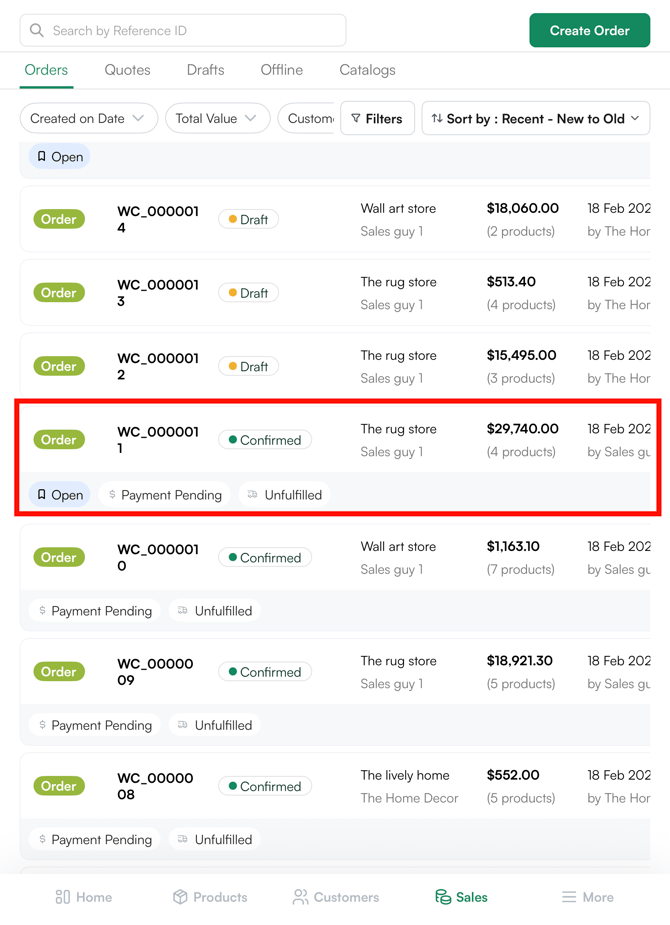Open the Created on Date filter dropdown
Image resolution: width=670 pixels, height=925 pixels.
pos(88,118)
